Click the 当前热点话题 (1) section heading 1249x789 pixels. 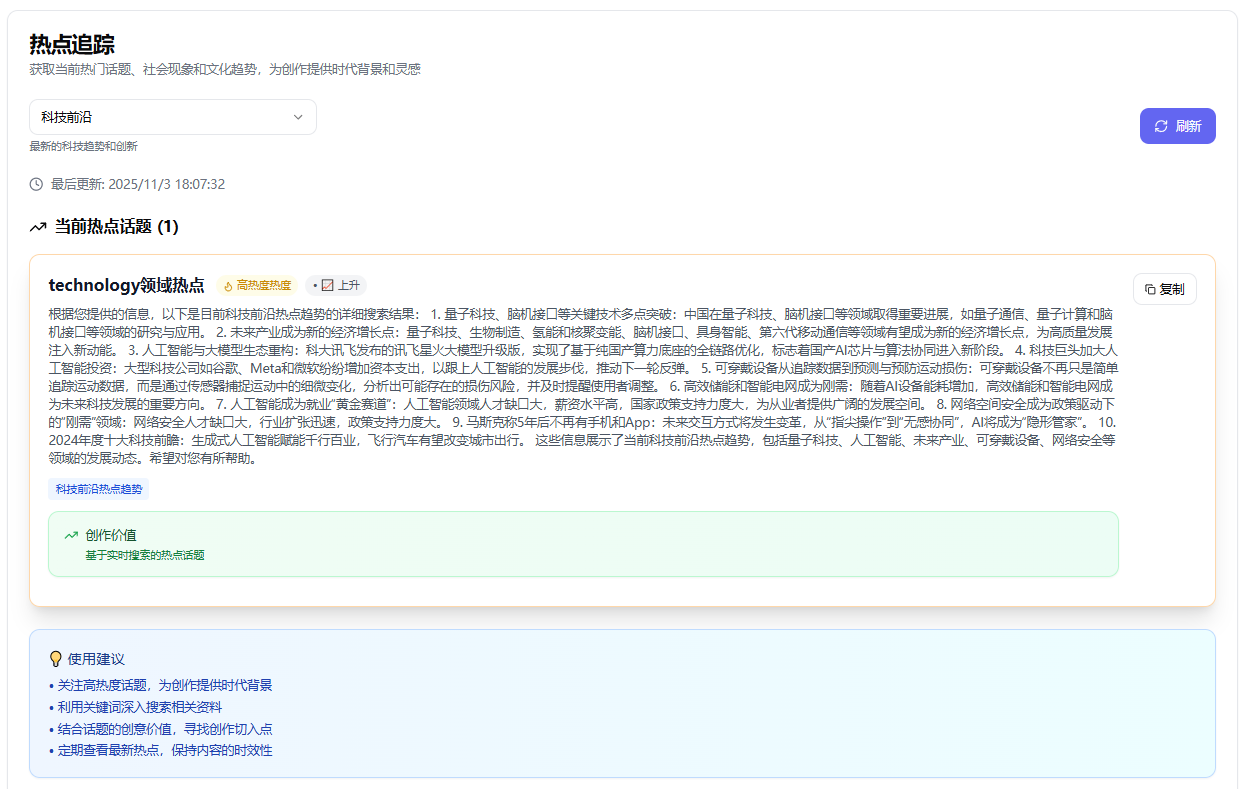(x=116, y=227)
